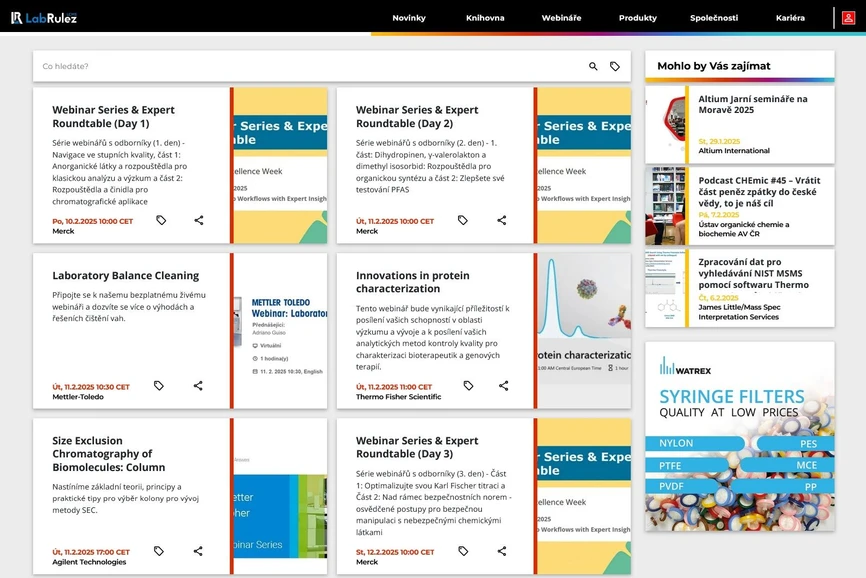Image resolution: width=866 pixels, height=578 pixels.
Task: Share the Roundtable Day 3 webinar
Action: pyautogui.click(x=501, y=551)
